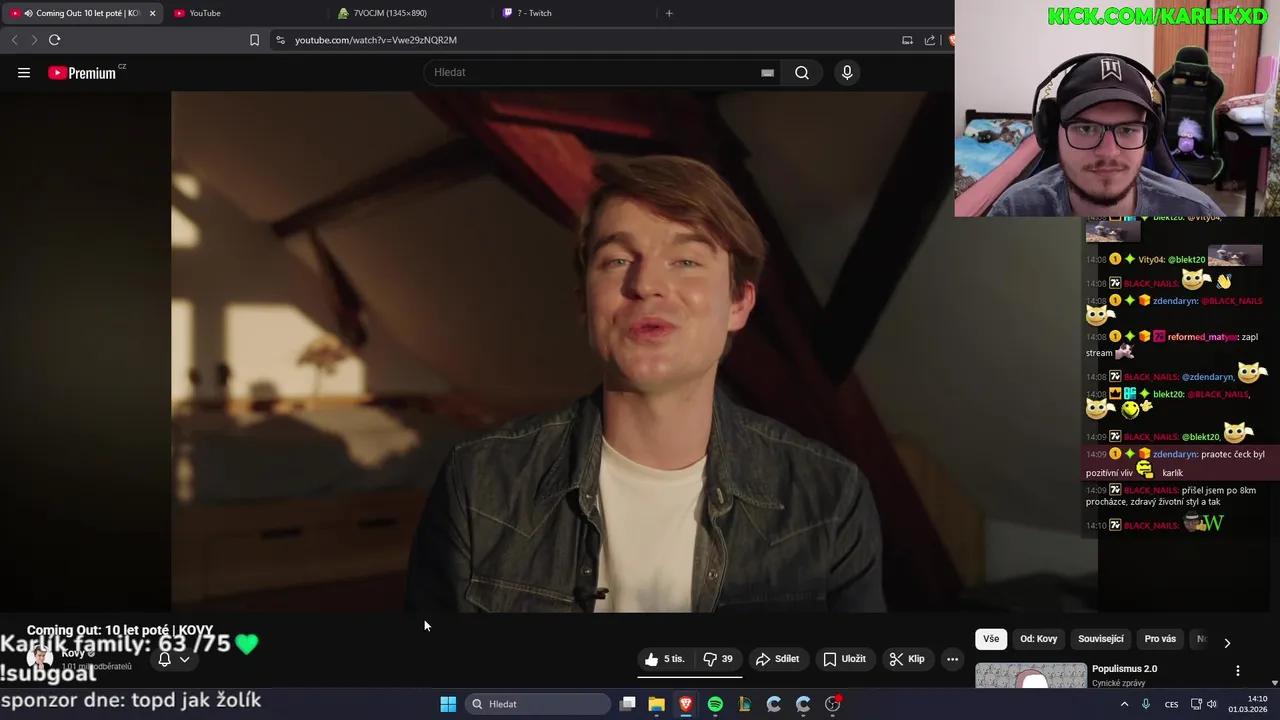Open League of Legends icon on the taskbar

point(745,704)
